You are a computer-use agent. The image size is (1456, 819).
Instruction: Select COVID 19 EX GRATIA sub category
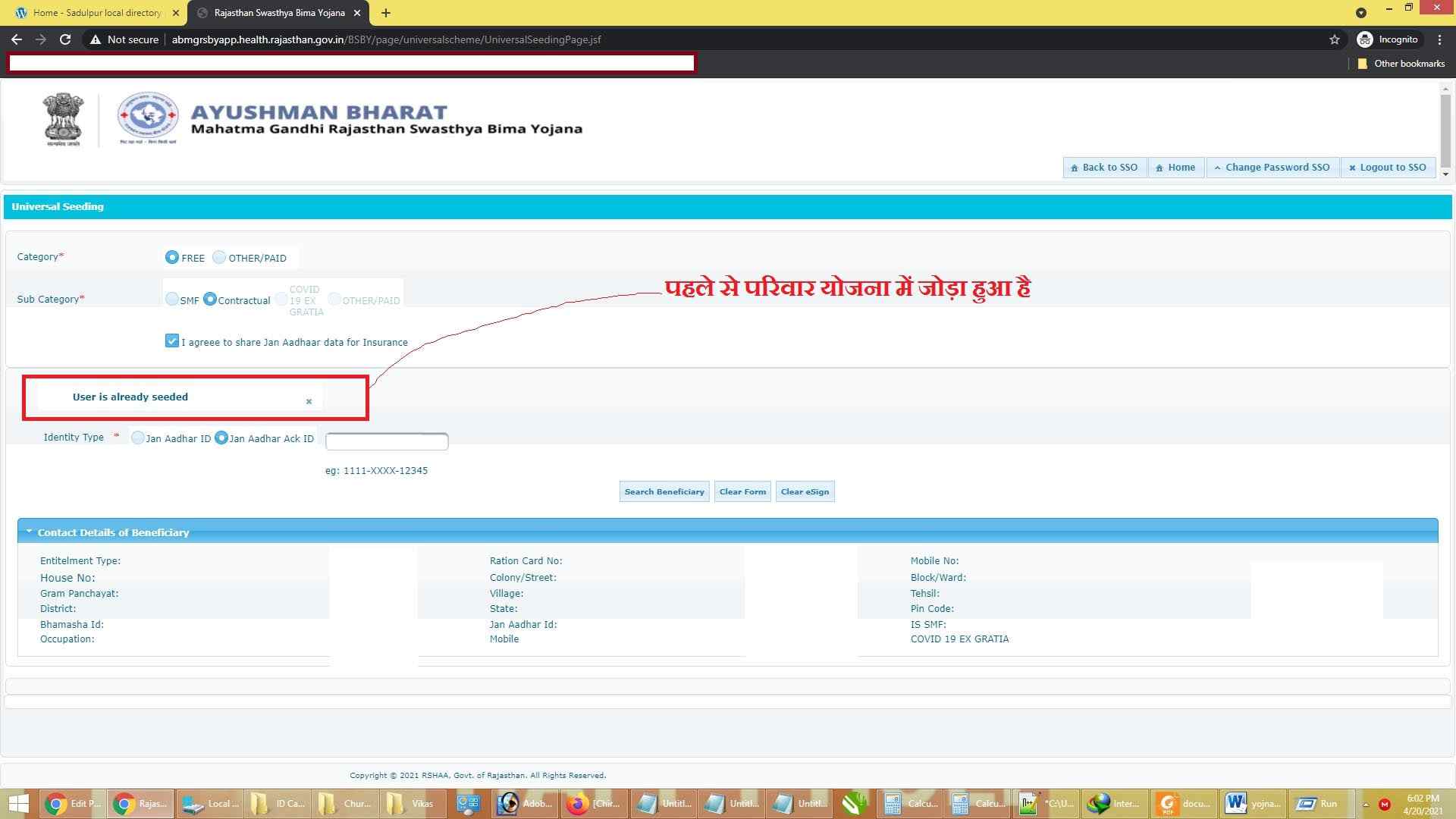point(281,300)
